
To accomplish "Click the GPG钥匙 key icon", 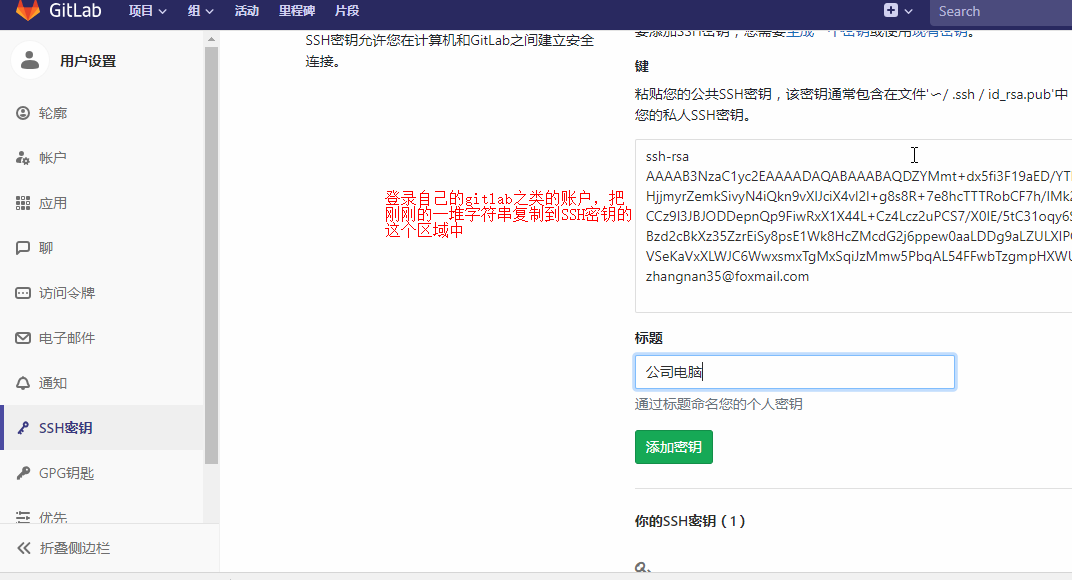I will click(x=23, y=473).
